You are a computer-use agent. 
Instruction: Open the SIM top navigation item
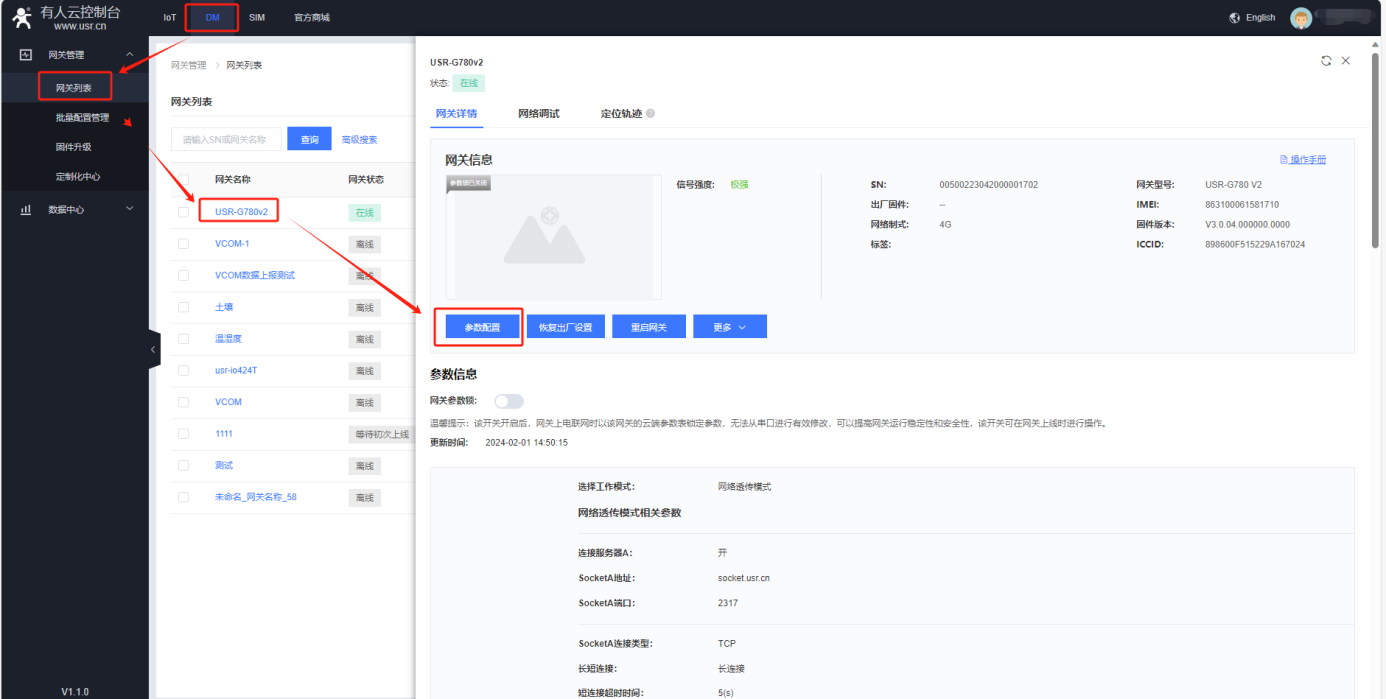pos(257,18)
